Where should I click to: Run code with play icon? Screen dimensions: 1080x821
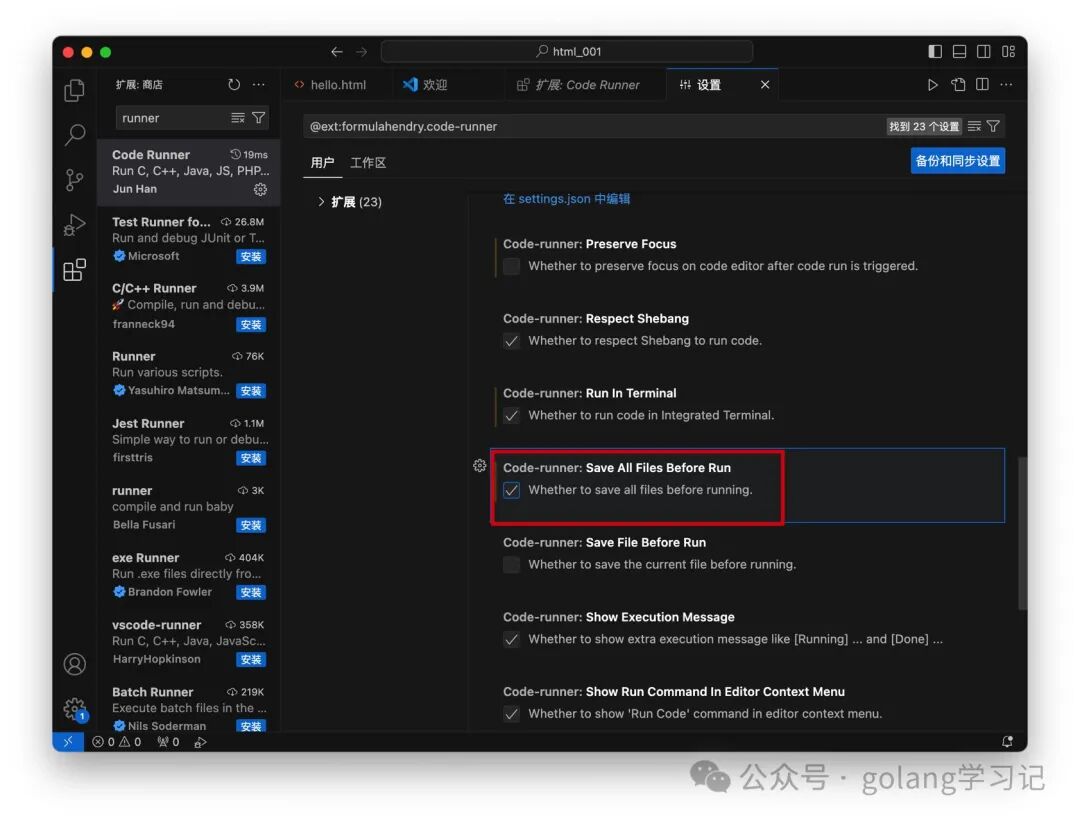933,85
